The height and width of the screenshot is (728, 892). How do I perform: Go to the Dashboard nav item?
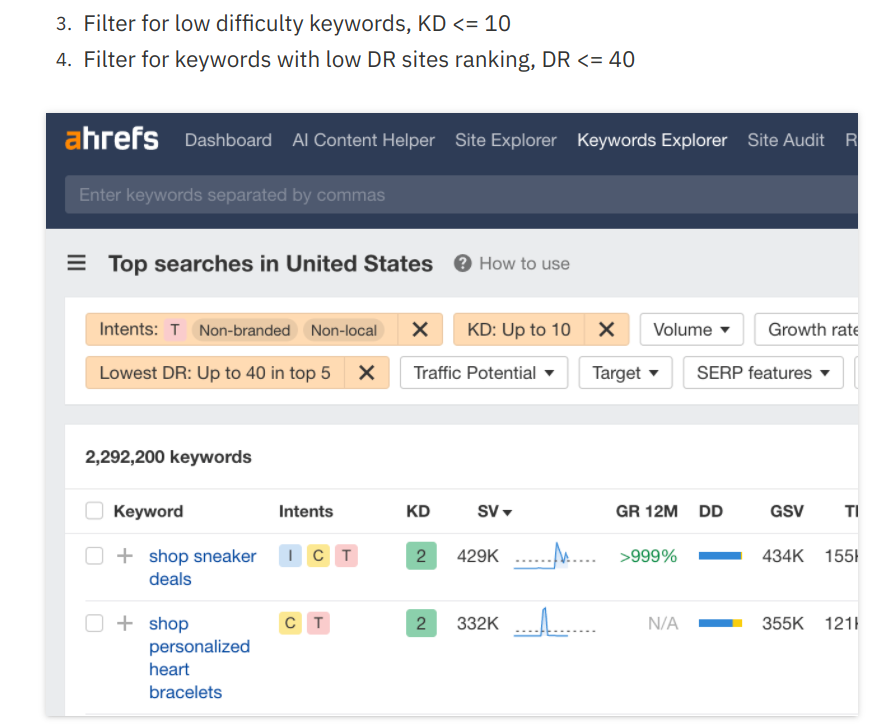(228, 140)
